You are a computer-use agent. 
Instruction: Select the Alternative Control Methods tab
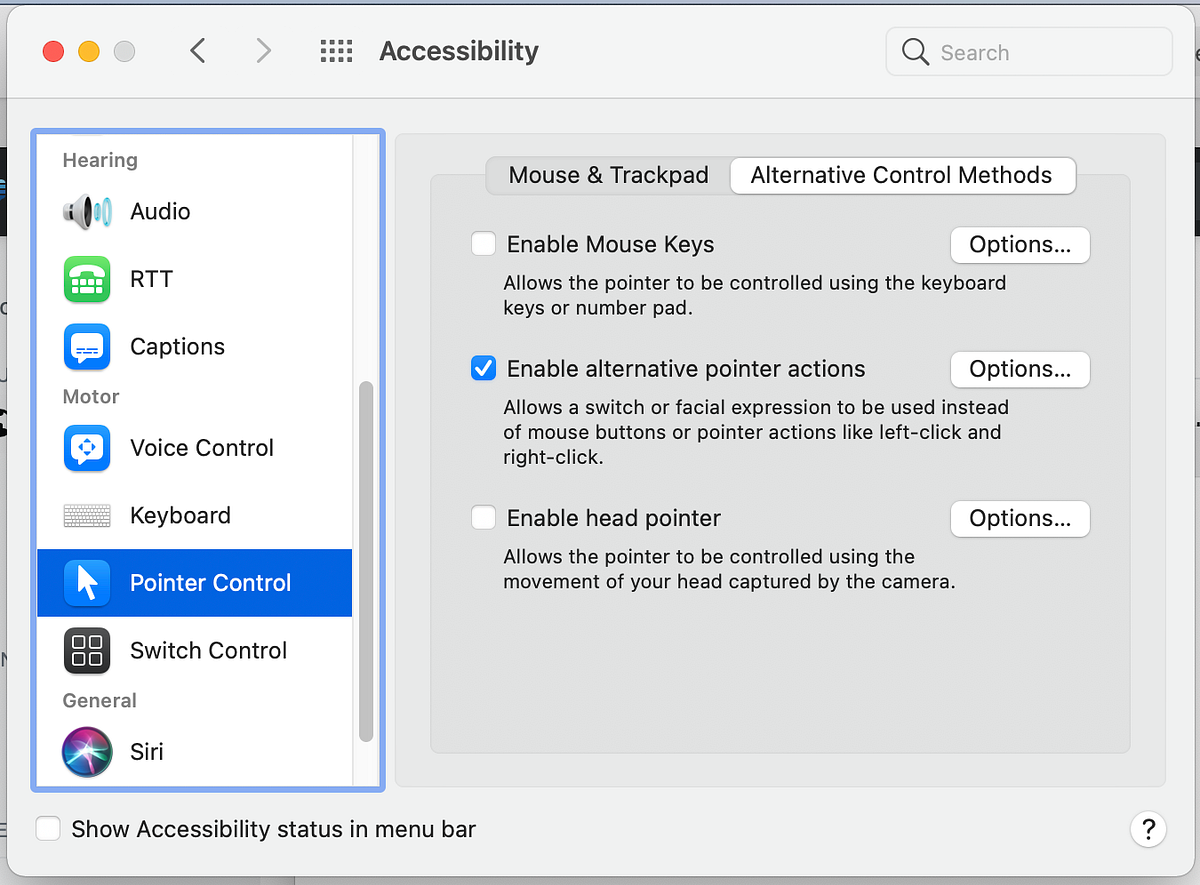(902, 175)
